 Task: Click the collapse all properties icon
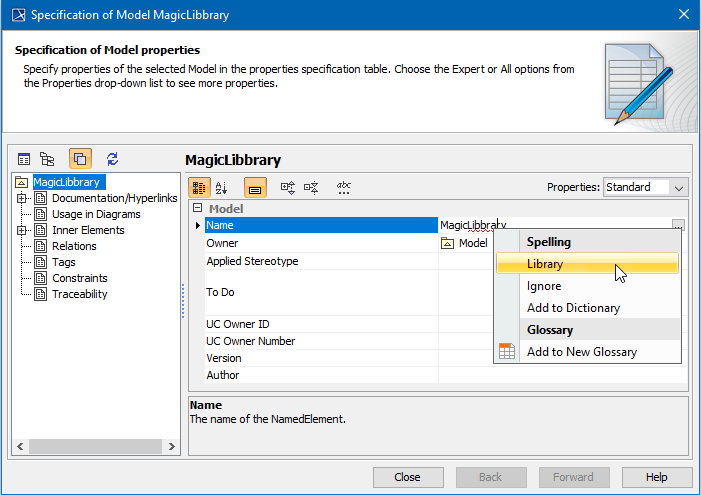click(x=311, y=187)
